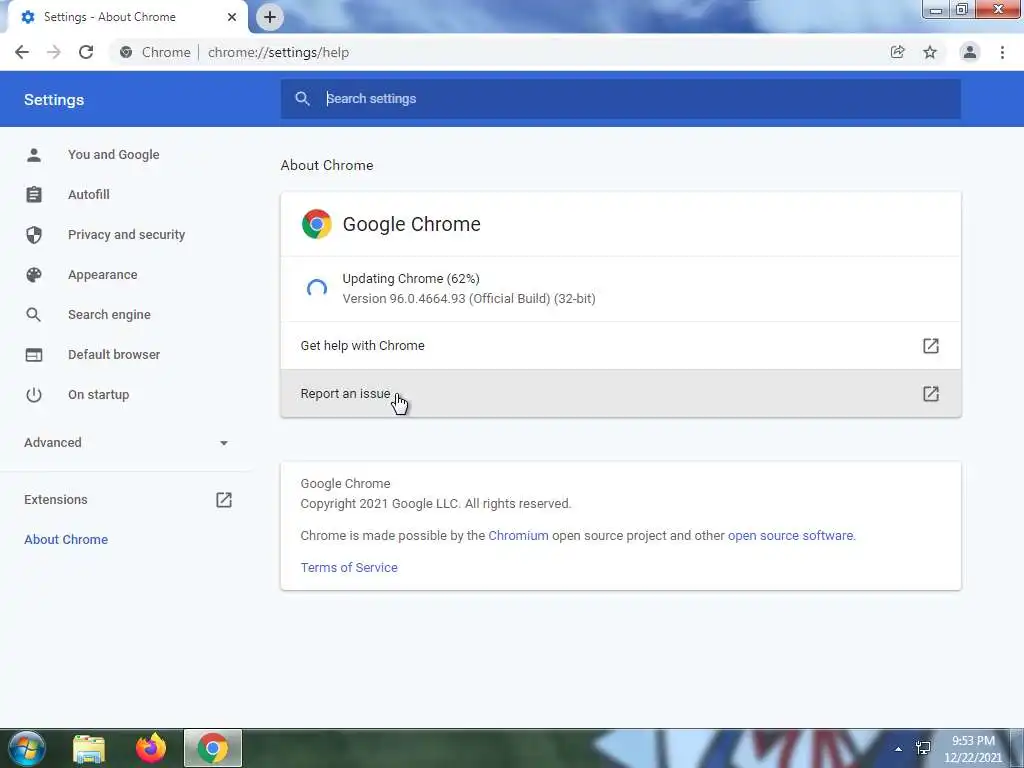Viewport: 1024px width, 768px height.
Task: Click the person icon beside You and Google
Action: pyautogui.click(x=34, y=155)
